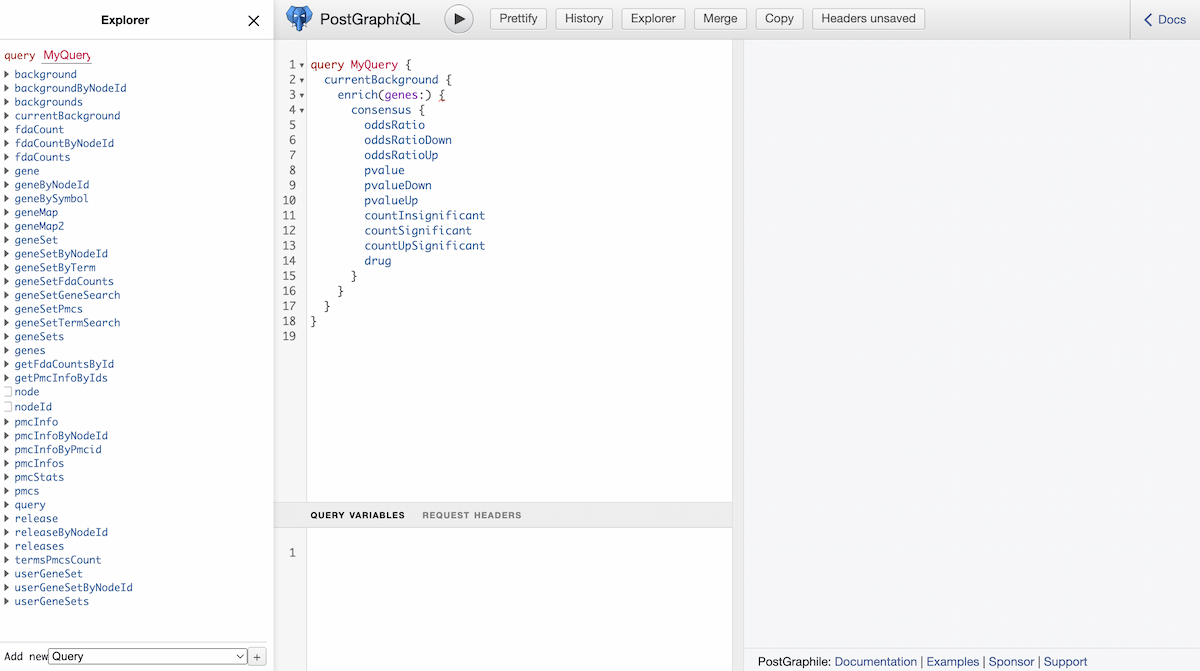Run the query with the play button
The image size is (1200, 671).
[458, 18]
